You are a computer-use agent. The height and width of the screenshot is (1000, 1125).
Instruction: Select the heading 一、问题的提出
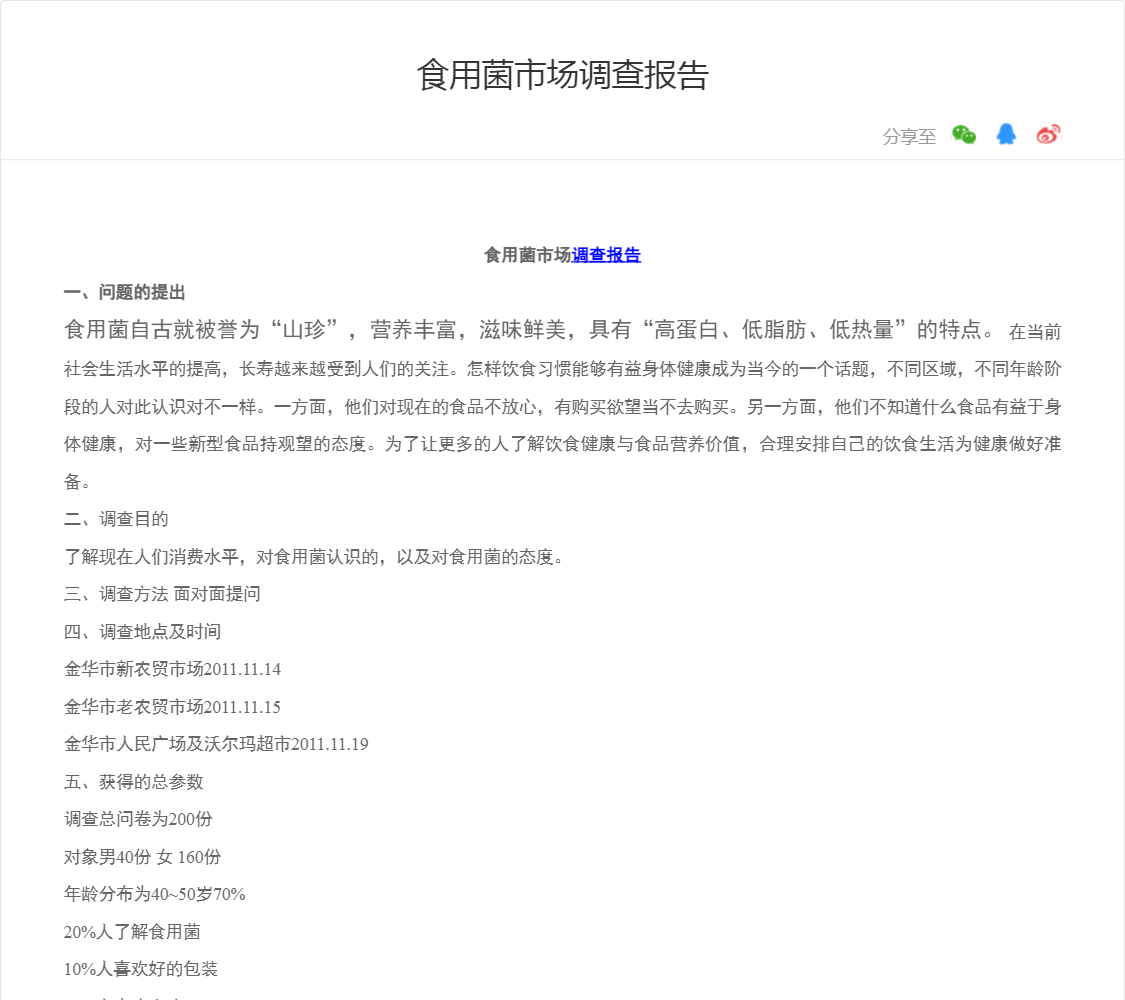[125, 293]
